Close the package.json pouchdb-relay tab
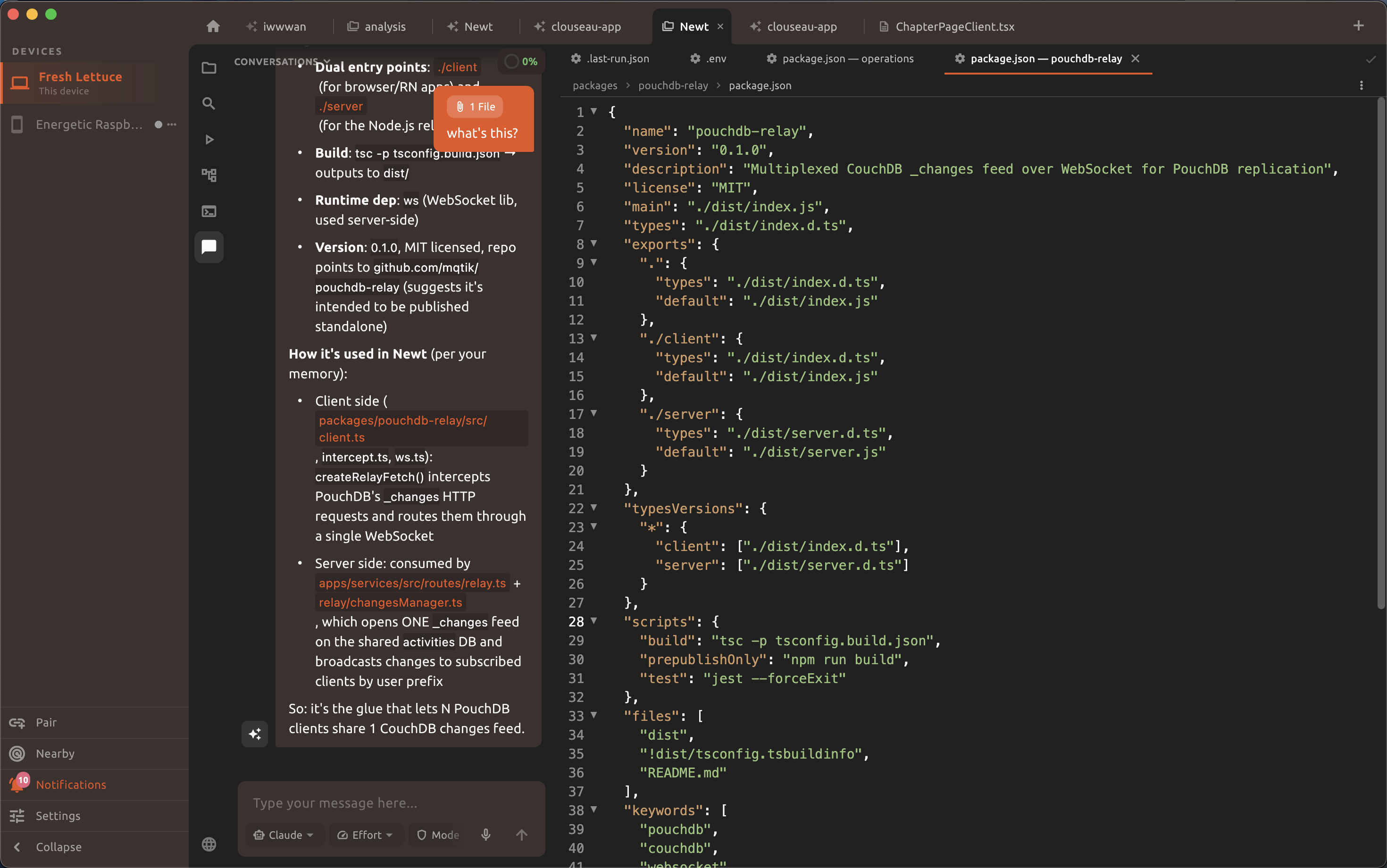The image size is (1387, 868). pos(1135,58)
